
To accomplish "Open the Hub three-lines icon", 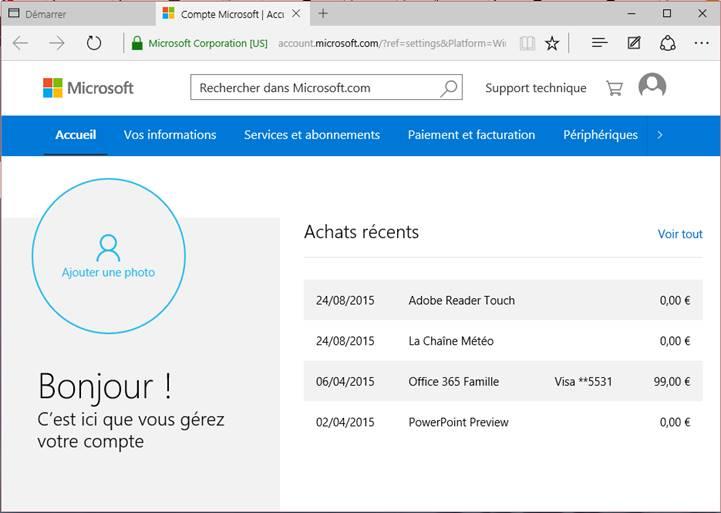I will point(600,43).
